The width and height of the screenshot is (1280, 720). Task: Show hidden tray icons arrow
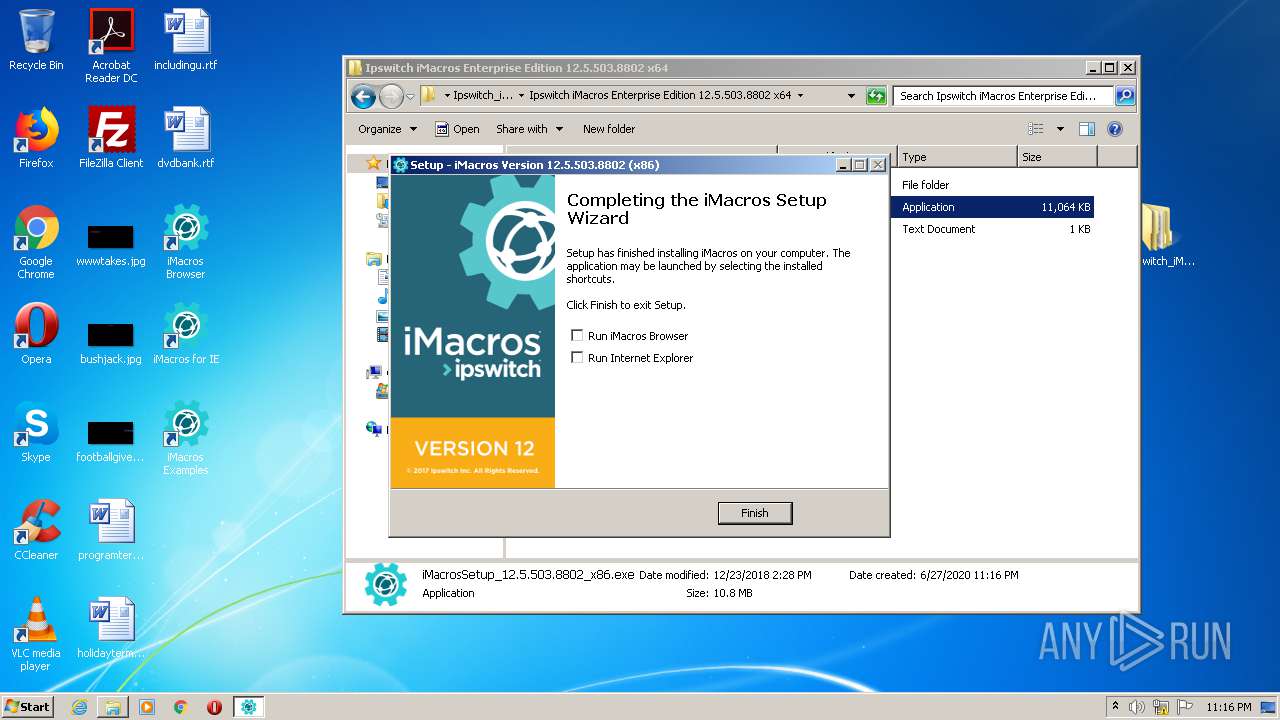[1116, 706]
